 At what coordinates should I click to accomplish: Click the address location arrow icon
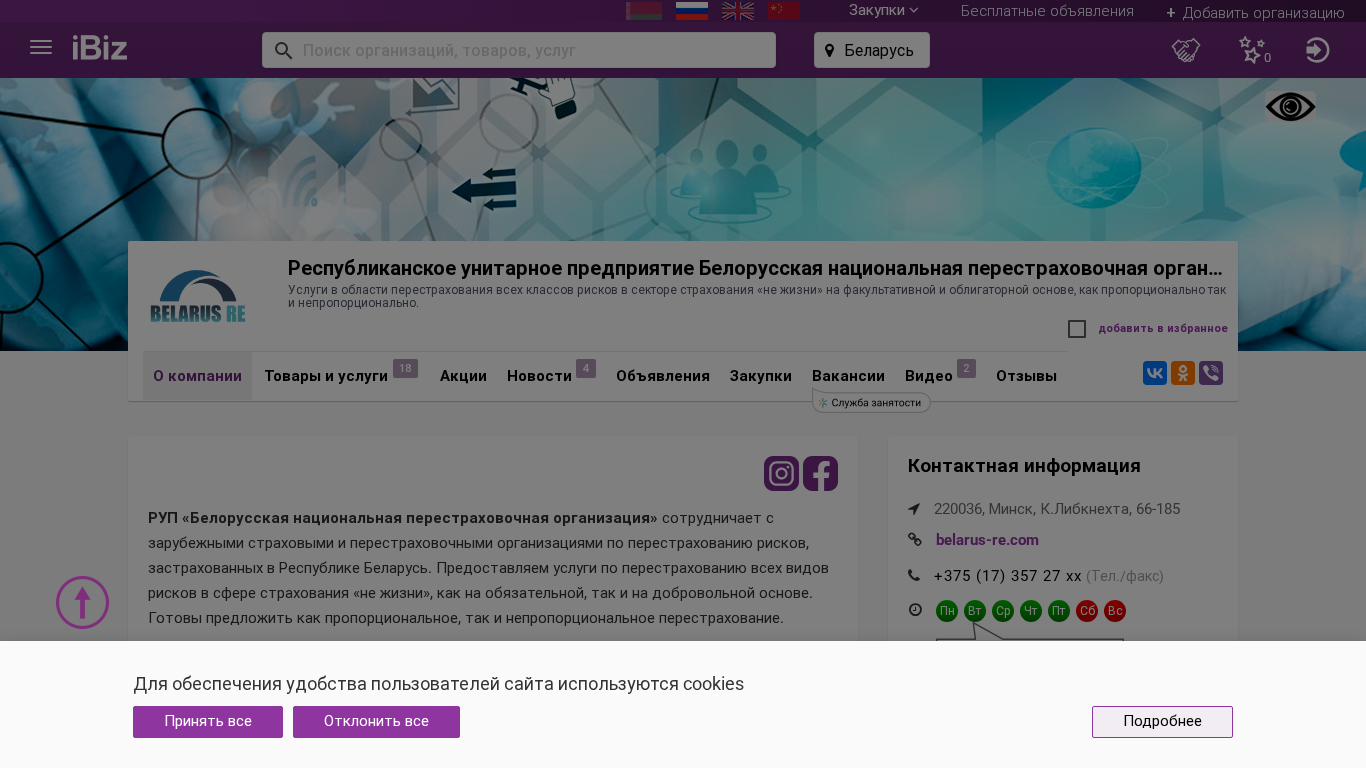click(x=914, y=509)
